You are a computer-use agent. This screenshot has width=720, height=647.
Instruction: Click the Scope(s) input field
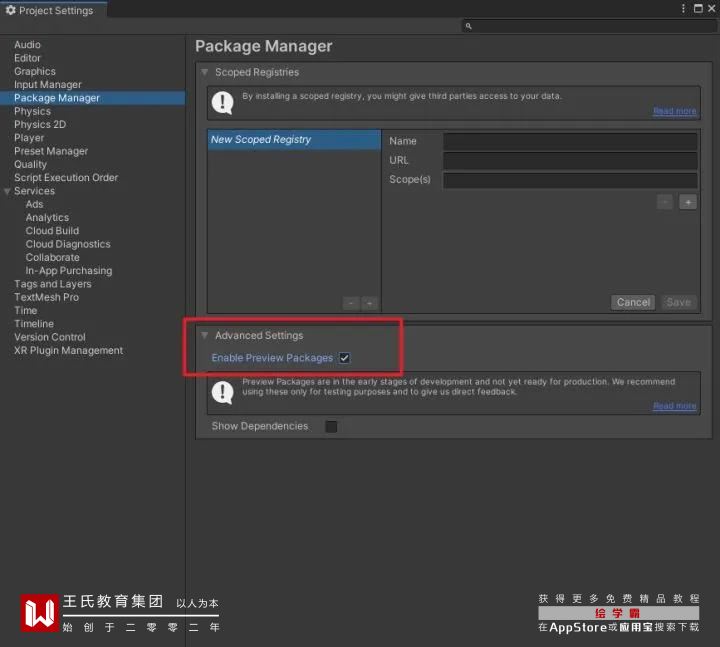tap(570, 180)
